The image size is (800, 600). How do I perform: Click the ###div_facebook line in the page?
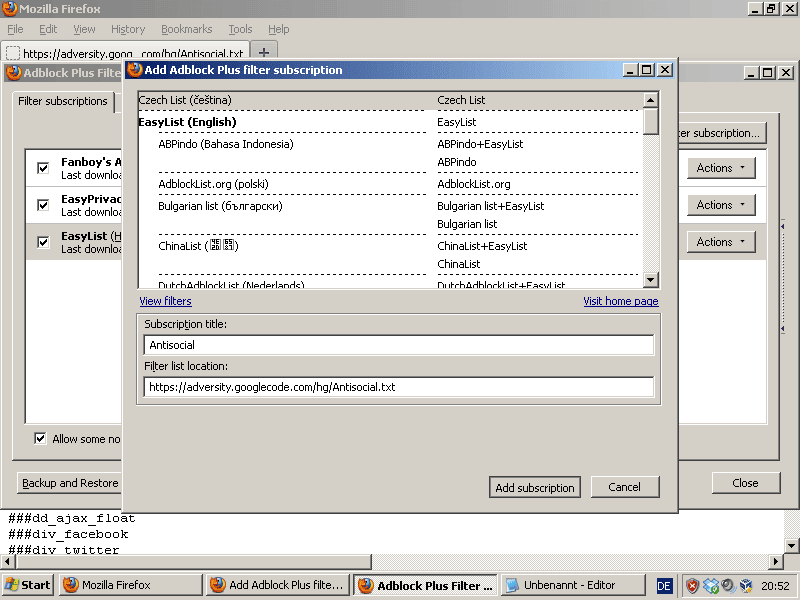click(x=68, y=534)
